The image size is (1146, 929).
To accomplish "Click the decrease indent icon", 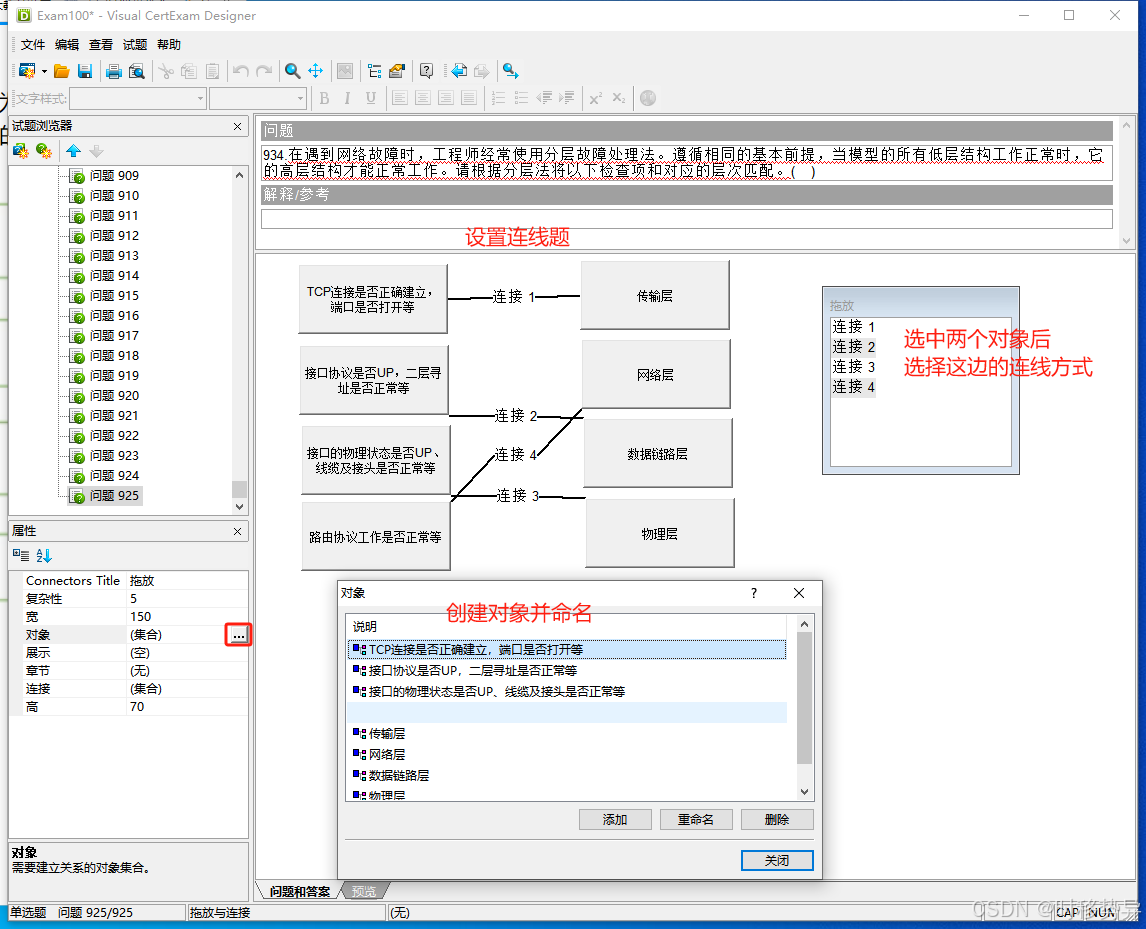I will click(x=544, y=98).
